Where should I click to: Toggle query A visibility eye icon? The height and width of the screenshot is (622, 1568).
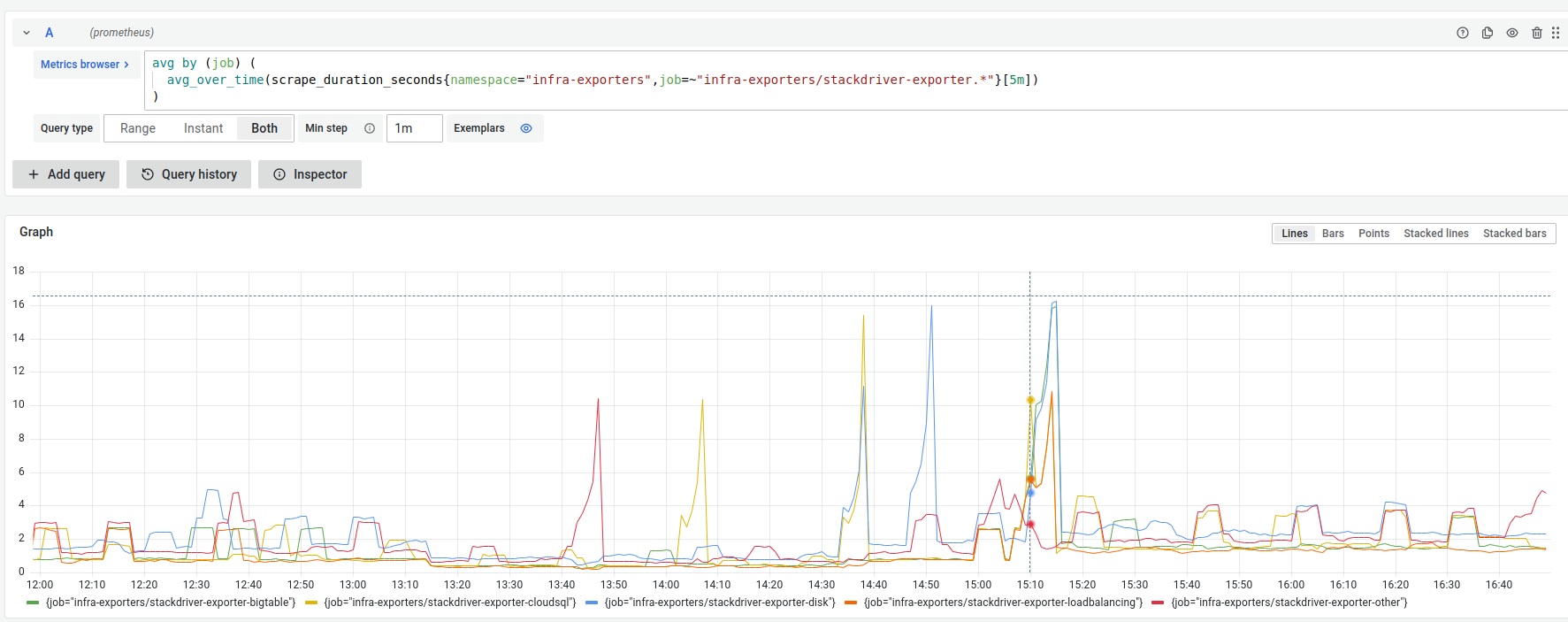[x=1512, y=33]
